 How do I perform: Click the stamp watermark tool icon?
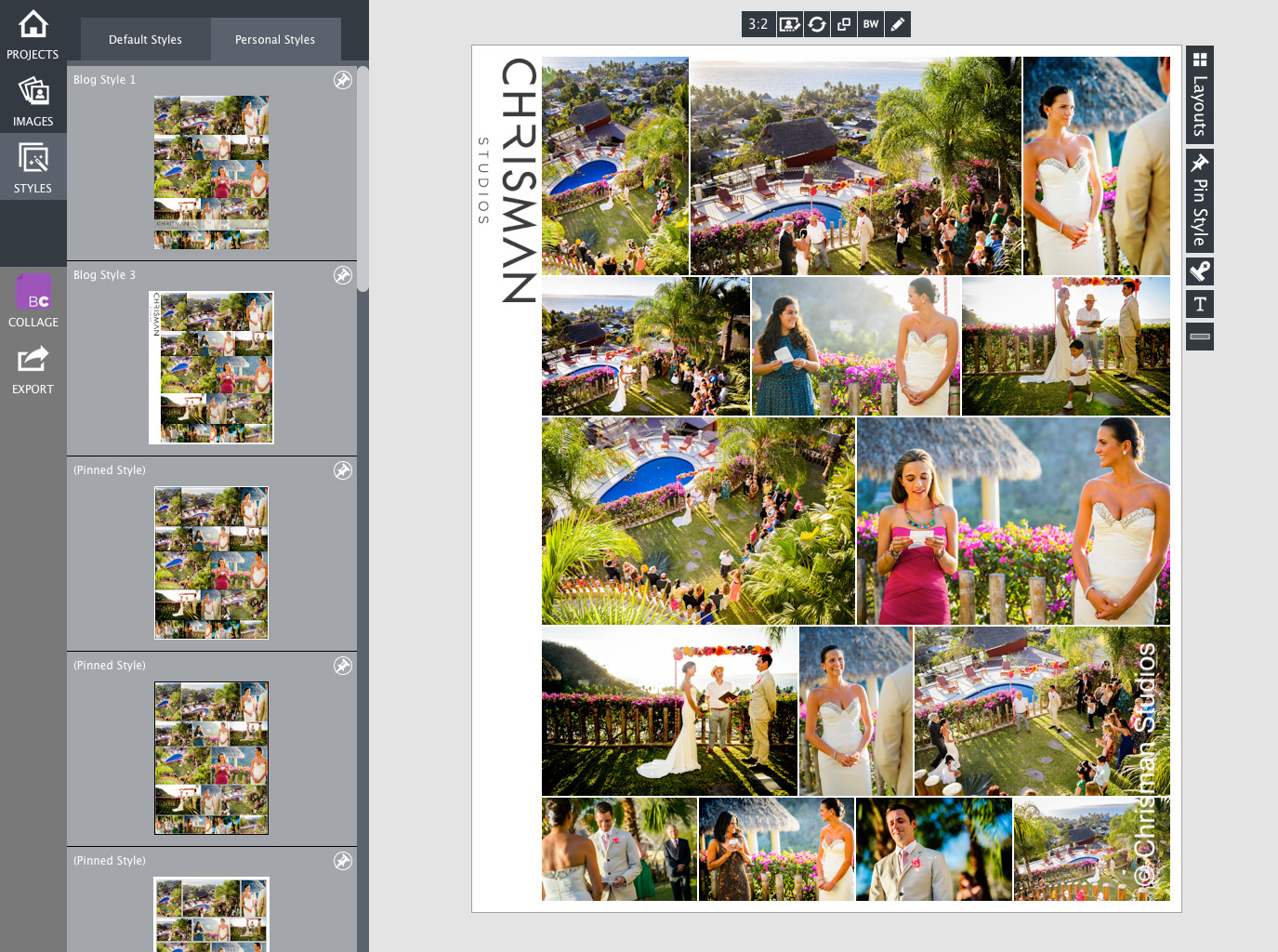[x=1200, y=271]
